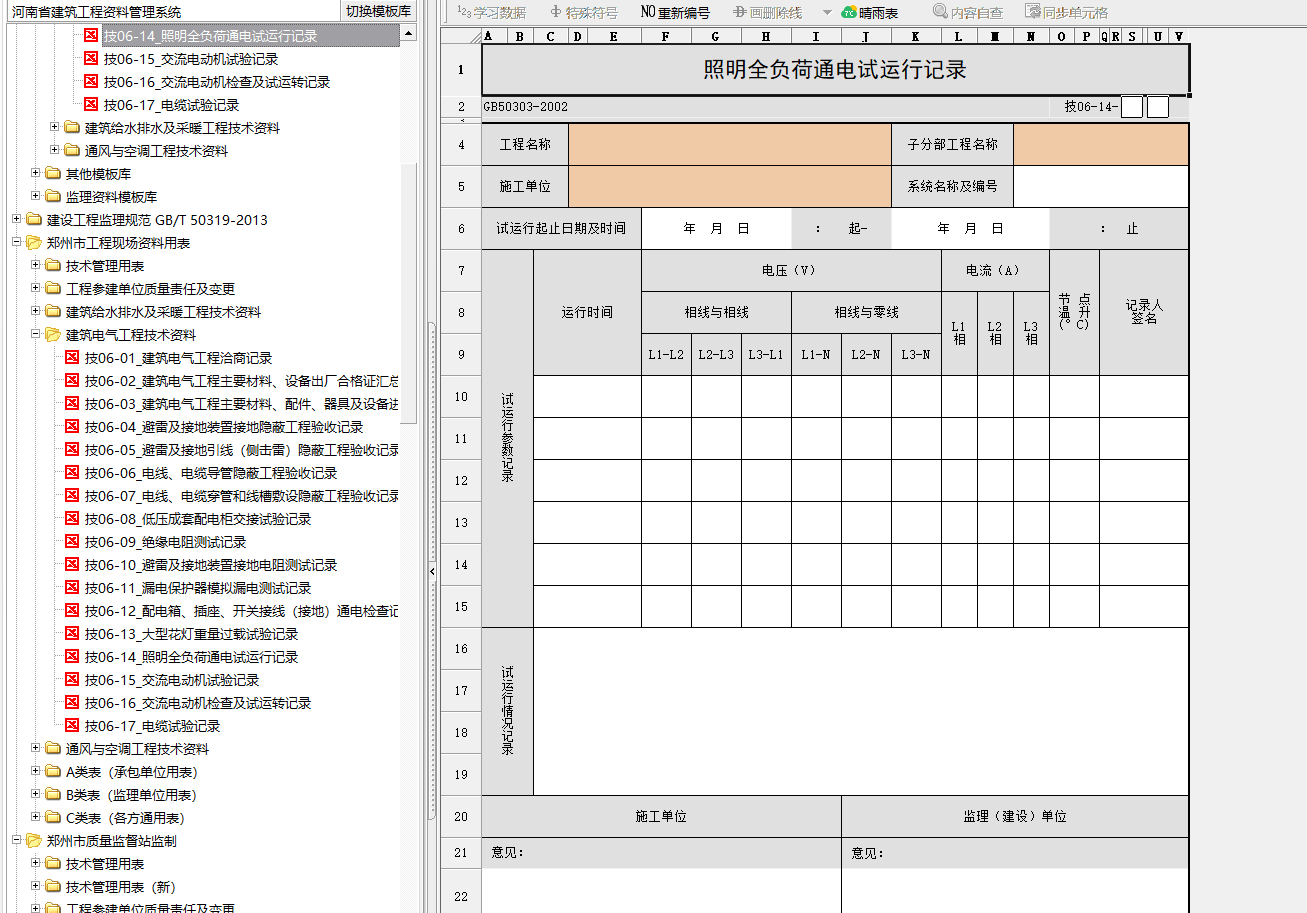This screenshot has height=913, width=1307.
Task: Click the file icon of 技06-05 避雷及接地引线 entry
Action: (x=72, y=450)
